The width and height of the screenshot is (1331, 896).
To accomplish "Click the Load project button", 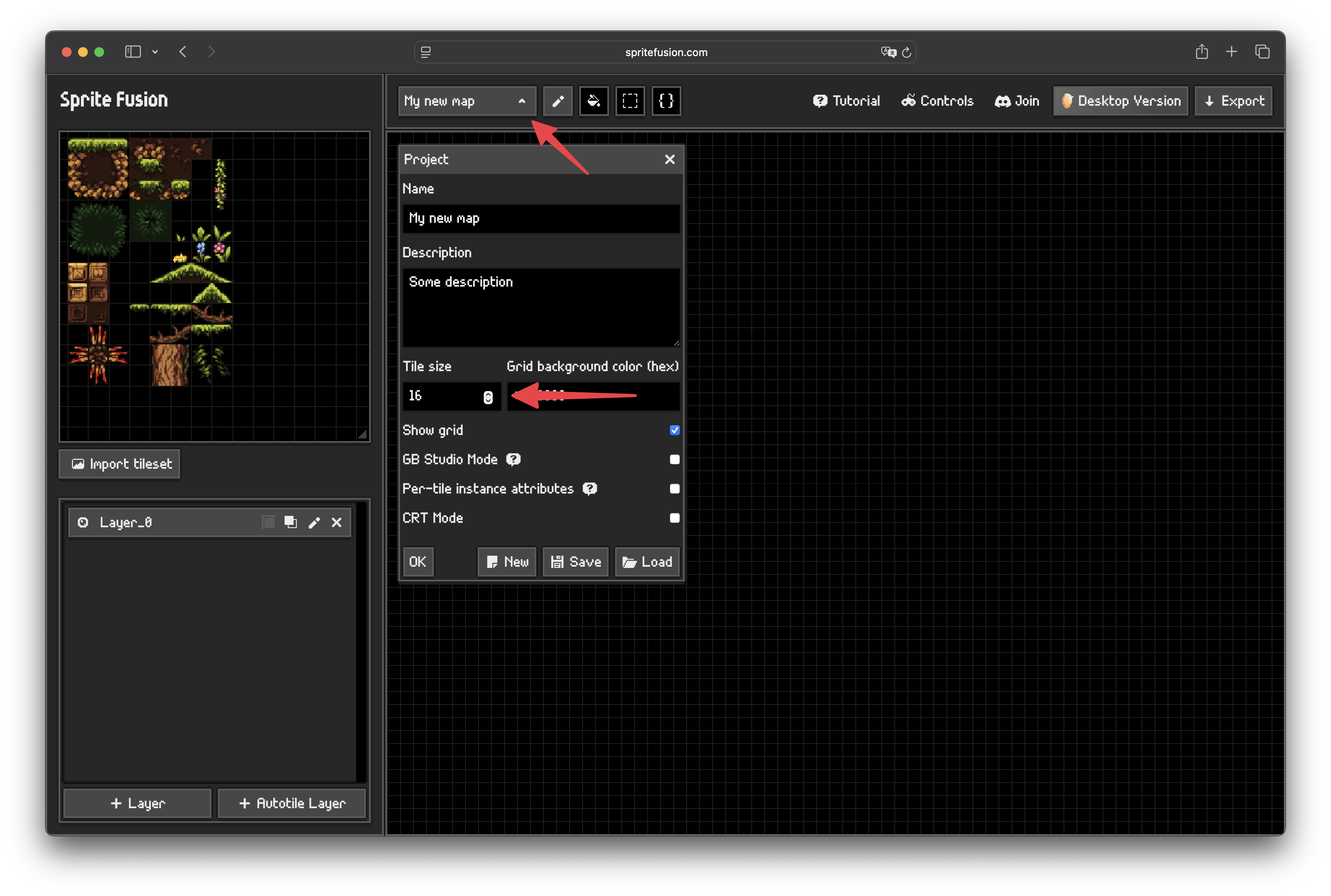I will coord(647,562).
